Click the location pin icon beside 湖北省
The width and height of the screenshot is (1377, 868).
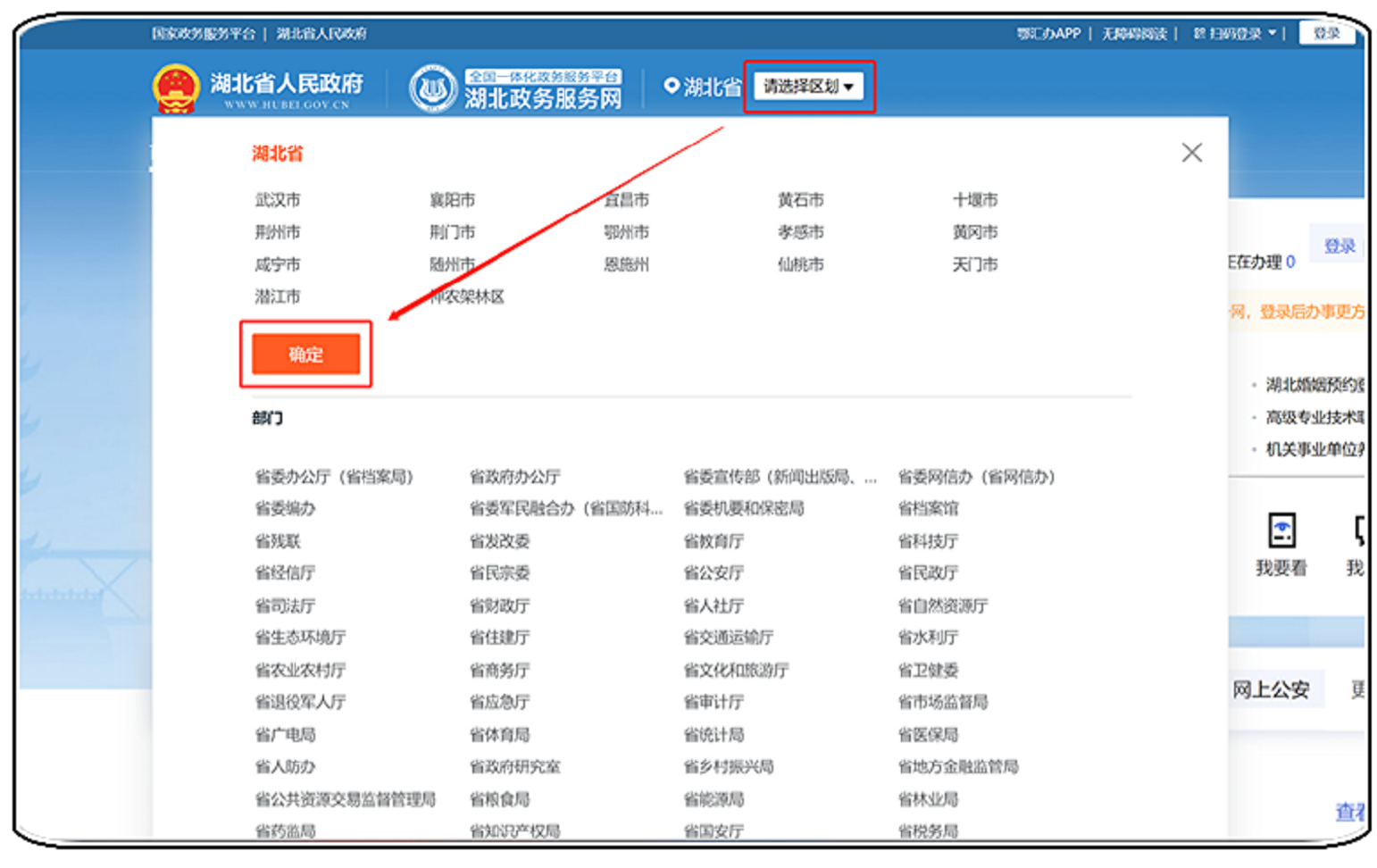(x=672, y=86)
